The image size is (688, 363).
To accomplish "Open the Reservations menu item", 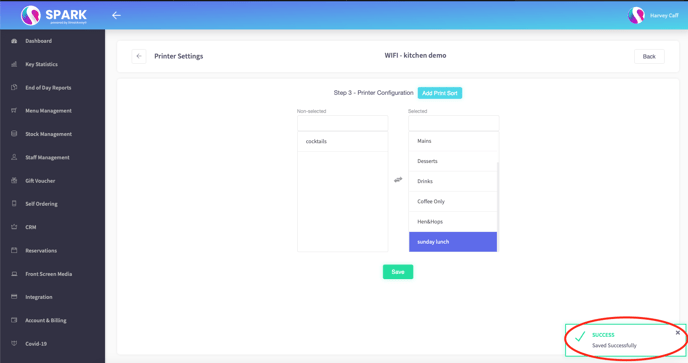I will [41, 251].
